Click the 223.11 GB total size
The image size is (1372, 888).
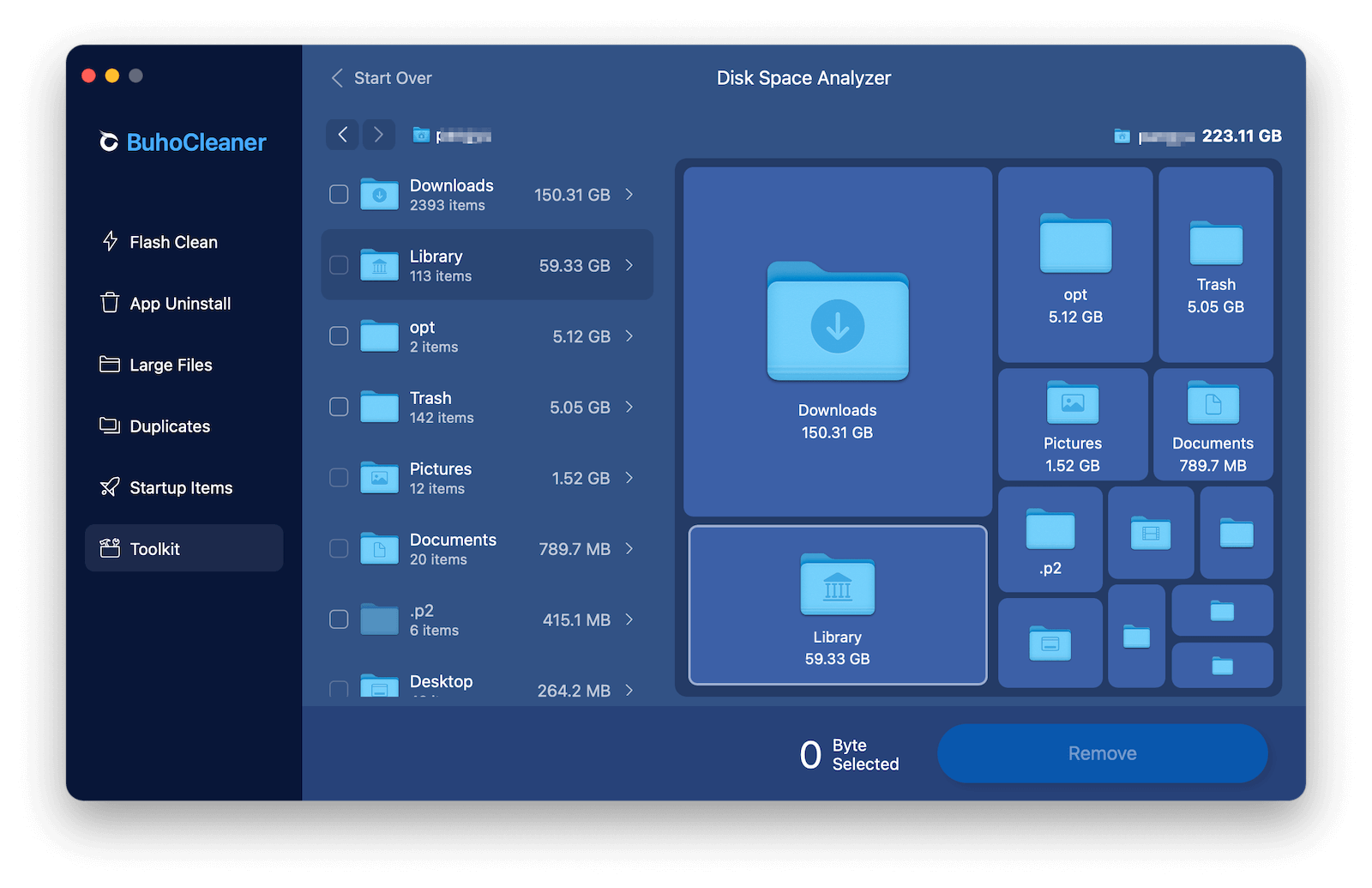point(1242,136)
